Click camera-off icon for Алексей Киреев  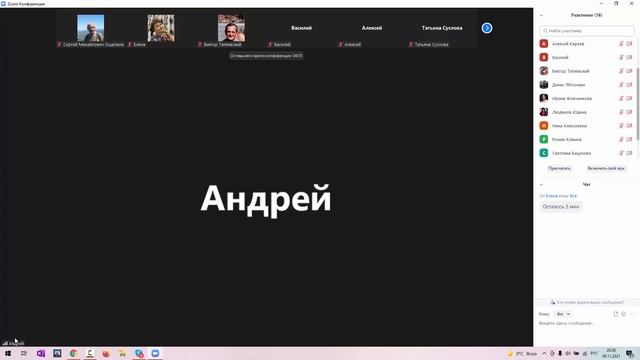coord(629,44)
